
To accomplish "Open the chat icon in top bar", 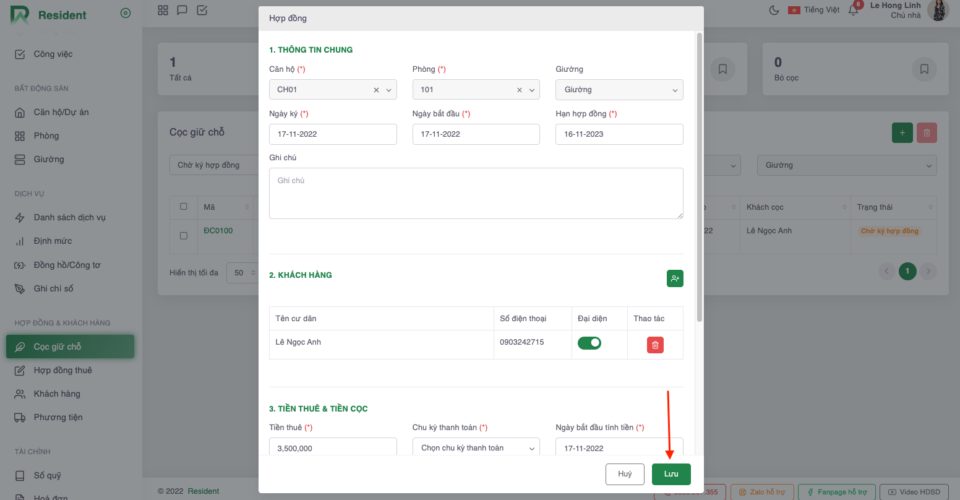I will [182, 10].
